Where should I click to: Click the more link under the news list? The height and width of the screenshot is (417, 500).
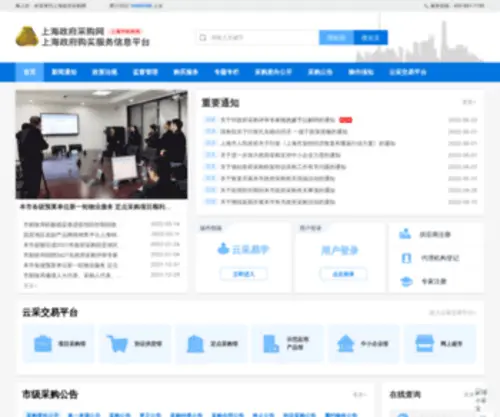(x=30, y=286)
